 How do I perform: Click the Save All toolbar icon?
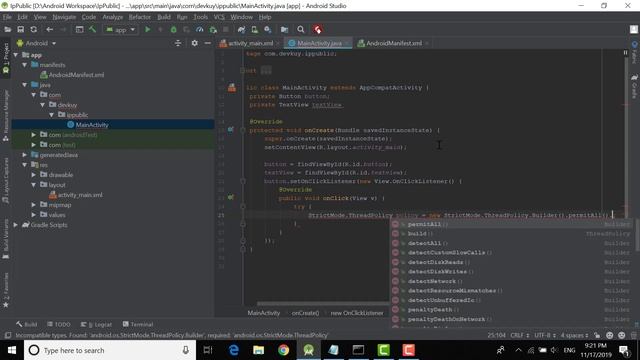coord(20,29)
